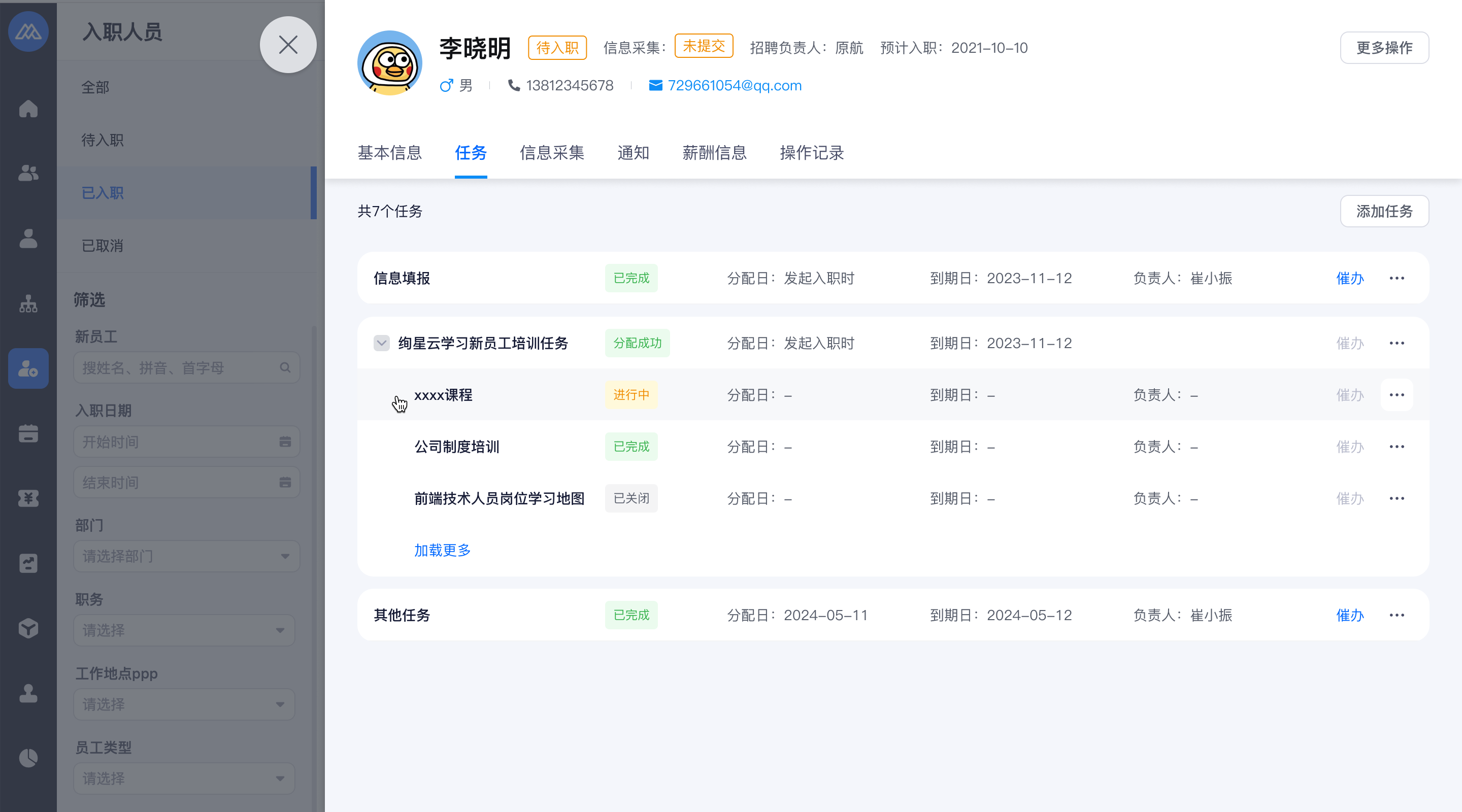The width and height of the screenshot is (1462, 812).
Task: Open the more options ellipsis for 信息填报
Action: point(1396,278)
